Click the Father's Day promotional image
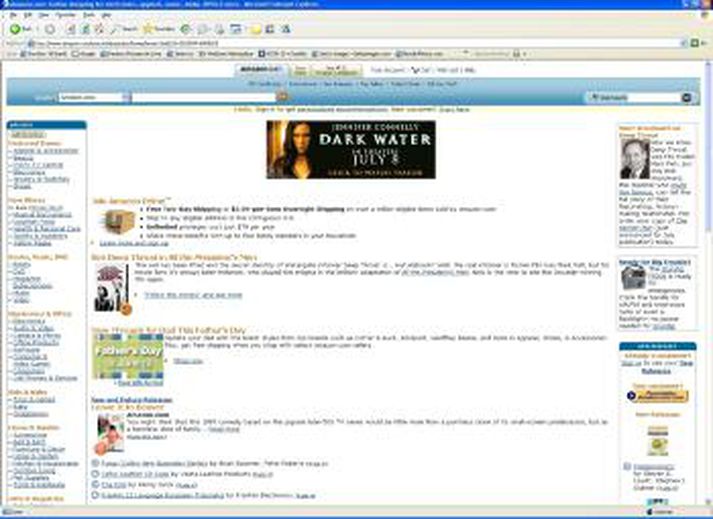Screen dimensions: 713x519 (x=128, y=356)
